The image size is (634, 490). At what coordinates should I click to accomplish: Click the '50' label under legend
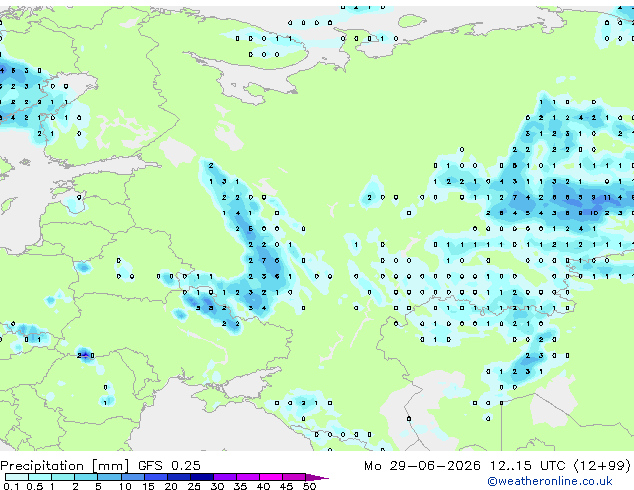click(309, 486)
